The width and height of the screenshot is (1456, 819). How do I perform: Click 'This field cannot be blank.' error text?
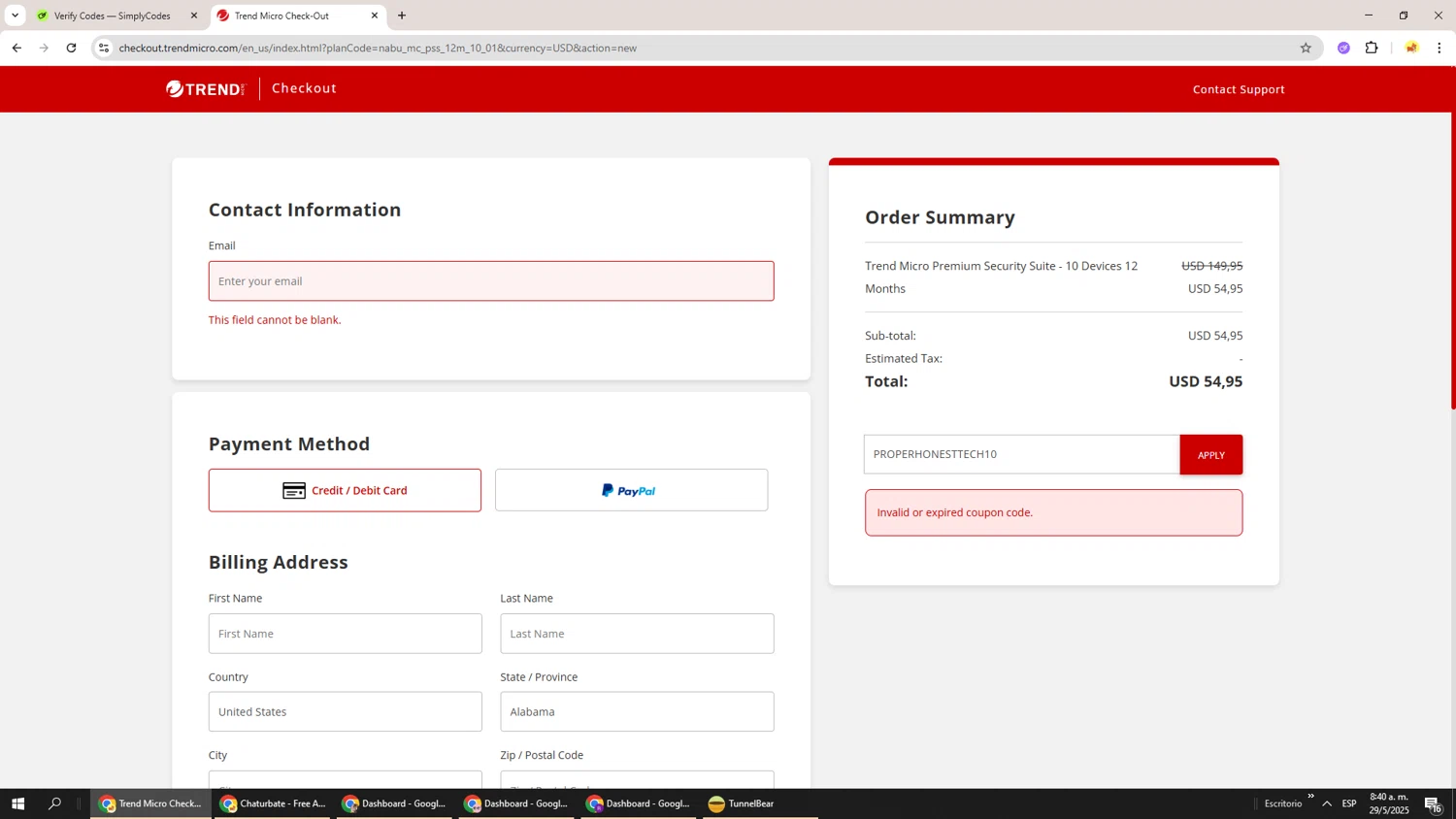275,319
